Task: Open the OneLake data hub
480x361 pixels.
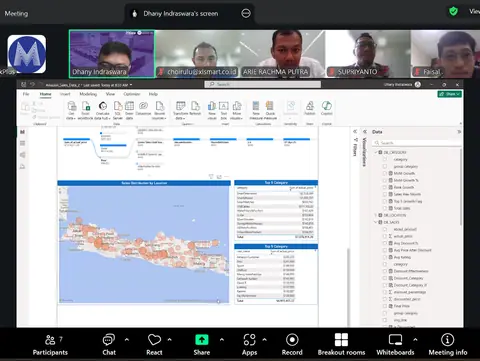Action: tap(102, 110)
